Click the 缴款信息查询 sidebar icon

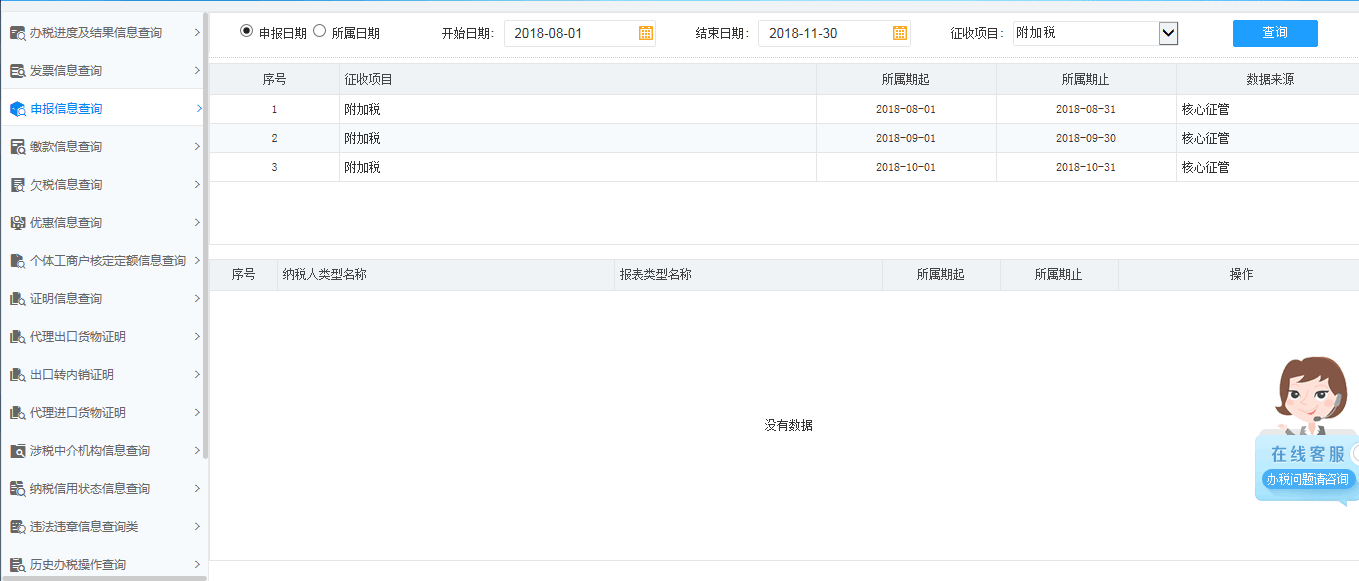(17, 146)
